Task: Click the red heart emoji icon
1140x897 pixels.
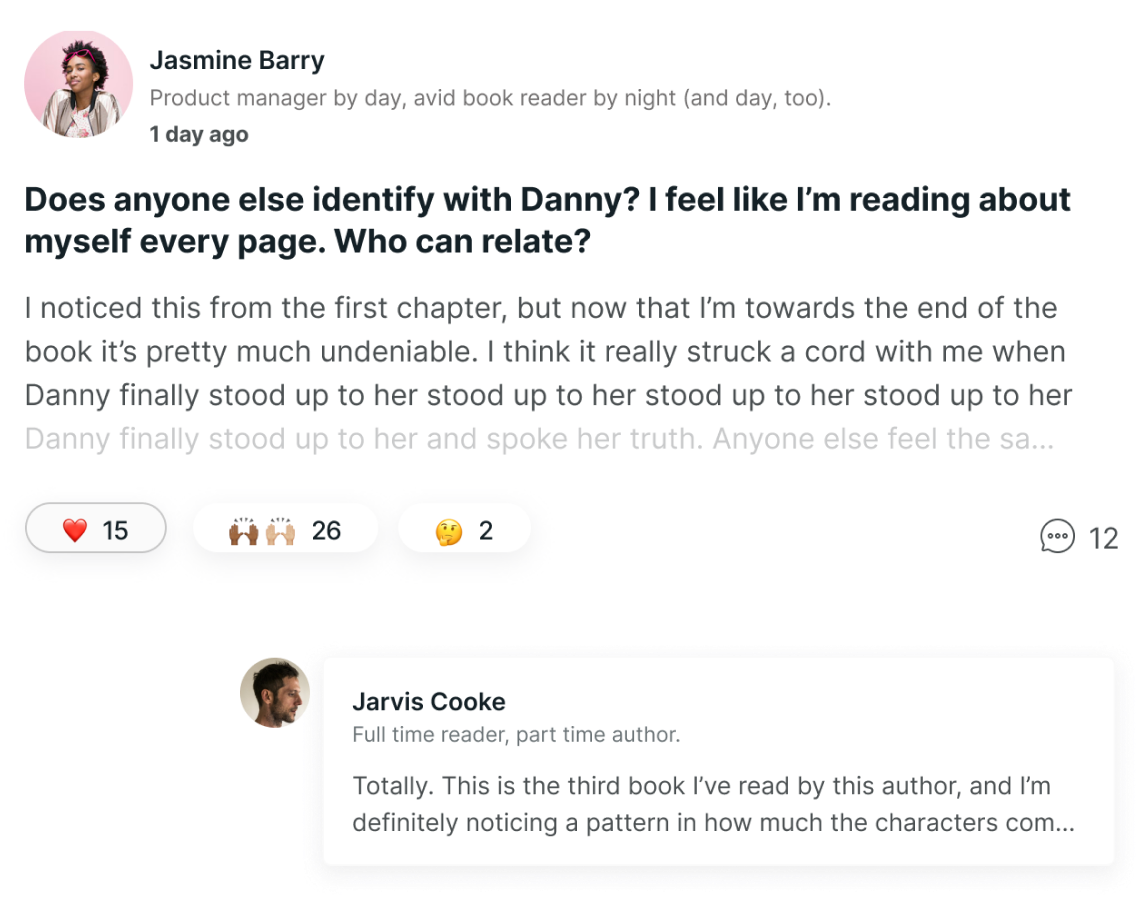Action: [75, 530]
